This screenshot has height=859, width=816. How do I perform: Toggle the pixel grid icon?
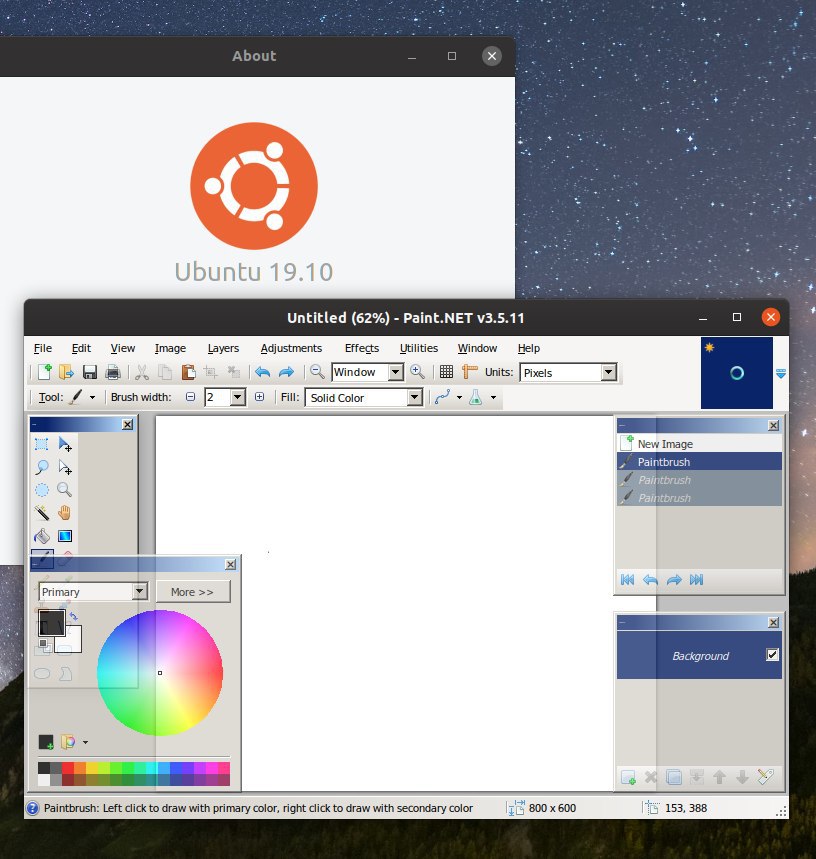pos(446,372)
